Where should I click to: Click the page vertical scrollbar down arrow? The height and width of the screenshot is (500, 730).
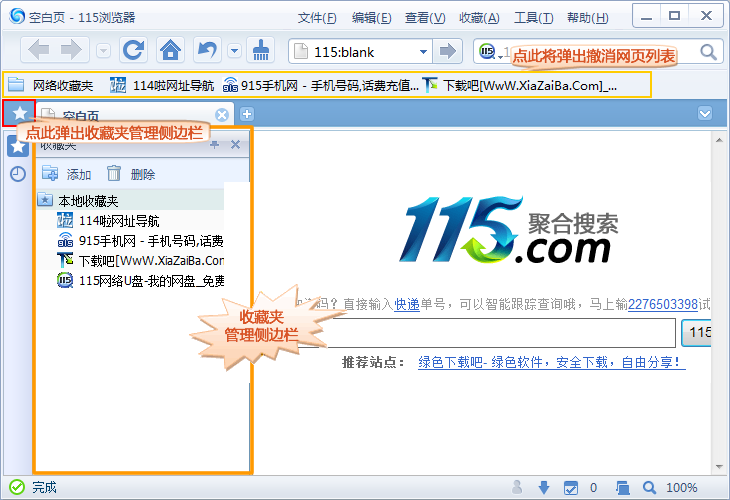(x=719, y=466)
